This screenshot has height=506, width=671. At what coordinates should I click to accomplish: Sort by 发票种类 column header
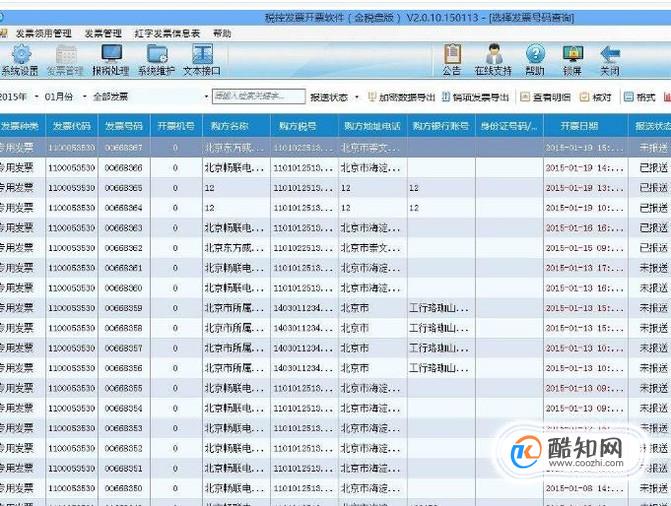[x=22, y=126]
